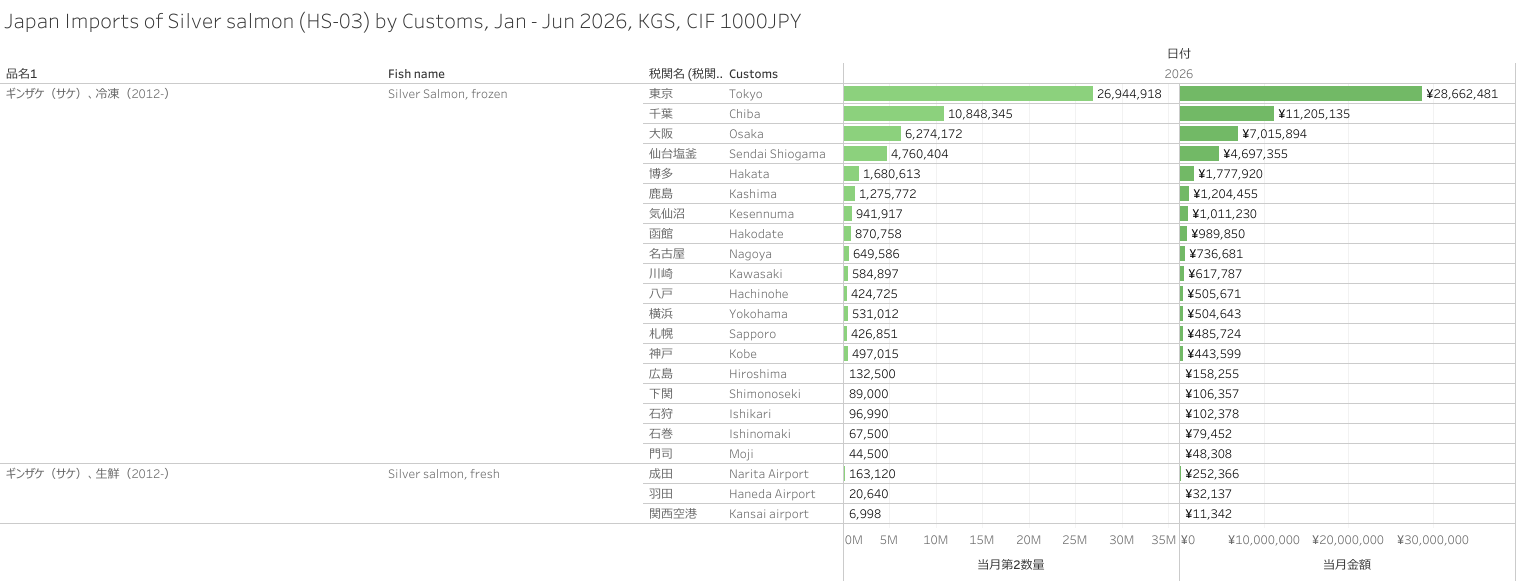The height and width of the screenshot is (581, 1517).
Task: Click the 当月金額 axis title
Action: [1347, 565]
